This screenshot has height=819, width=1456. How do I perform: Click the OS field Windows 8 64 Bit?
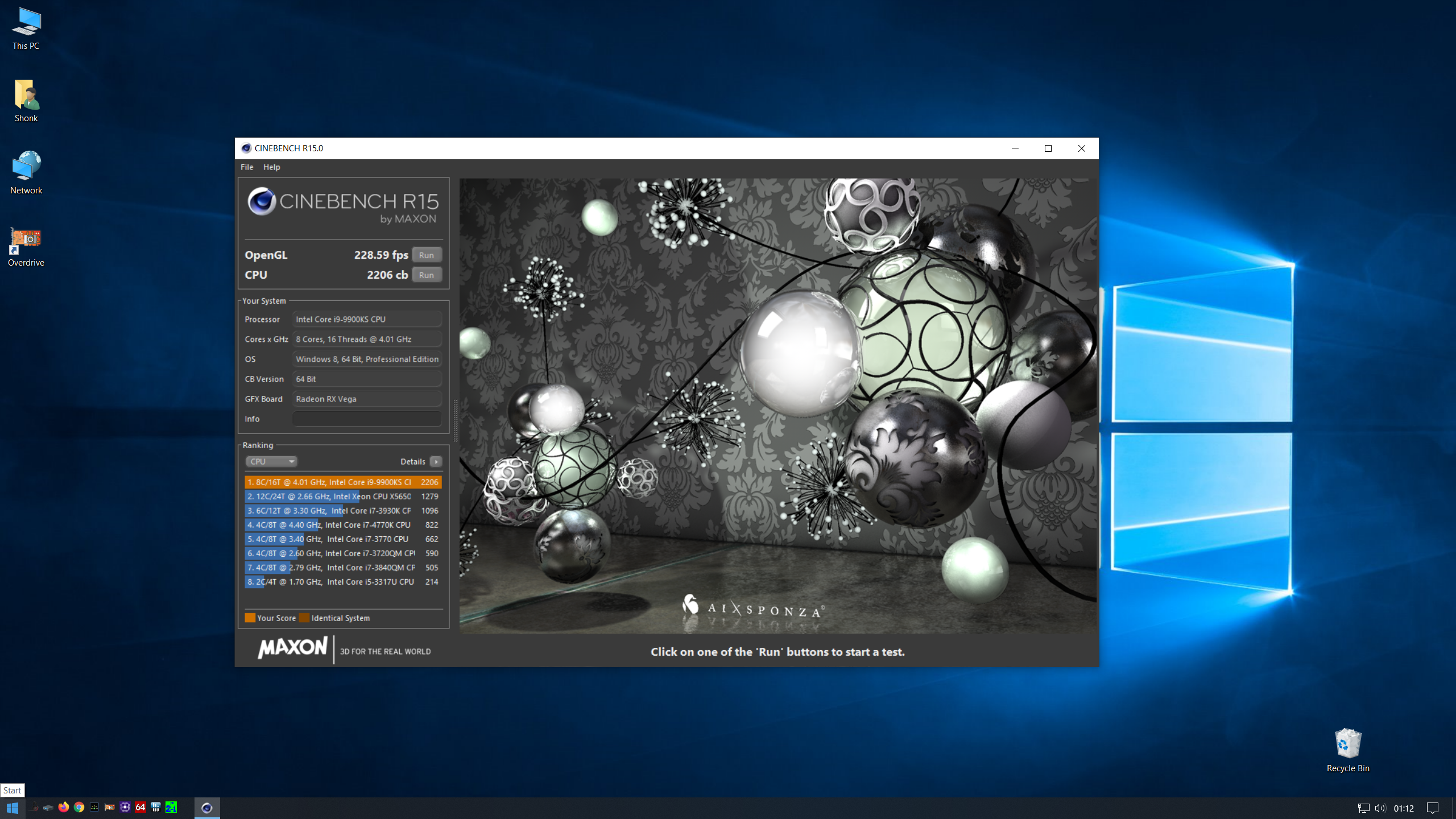click(x=367, y=359)
